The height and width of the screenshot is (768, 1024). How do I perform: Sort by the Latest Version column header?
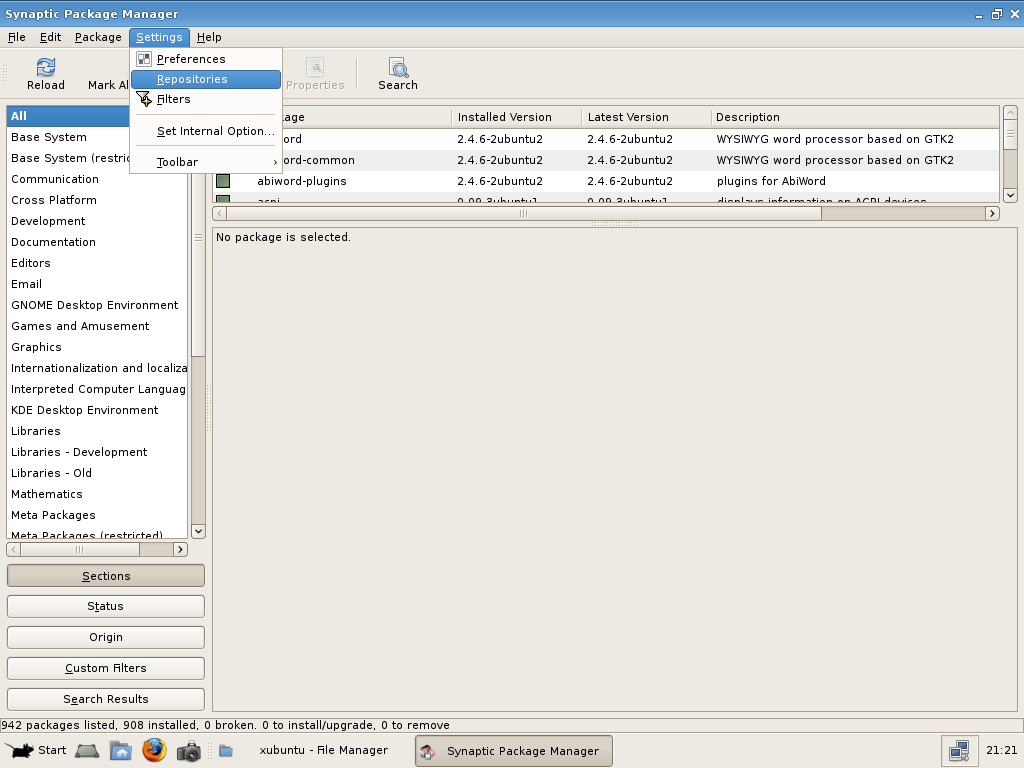pos(647,117)
